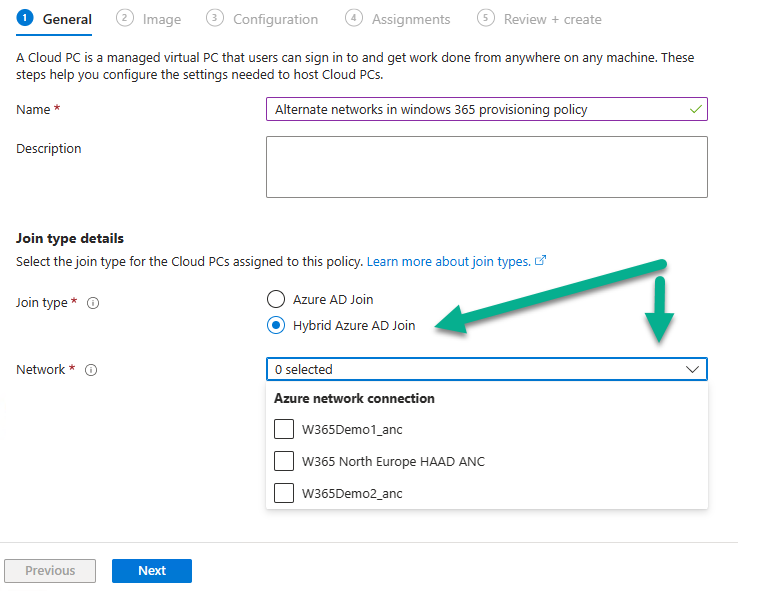This screenshot has width=772, height=591.
Task: Click into the Description text area
Action: pyautogui.click(x=487, y=167)
